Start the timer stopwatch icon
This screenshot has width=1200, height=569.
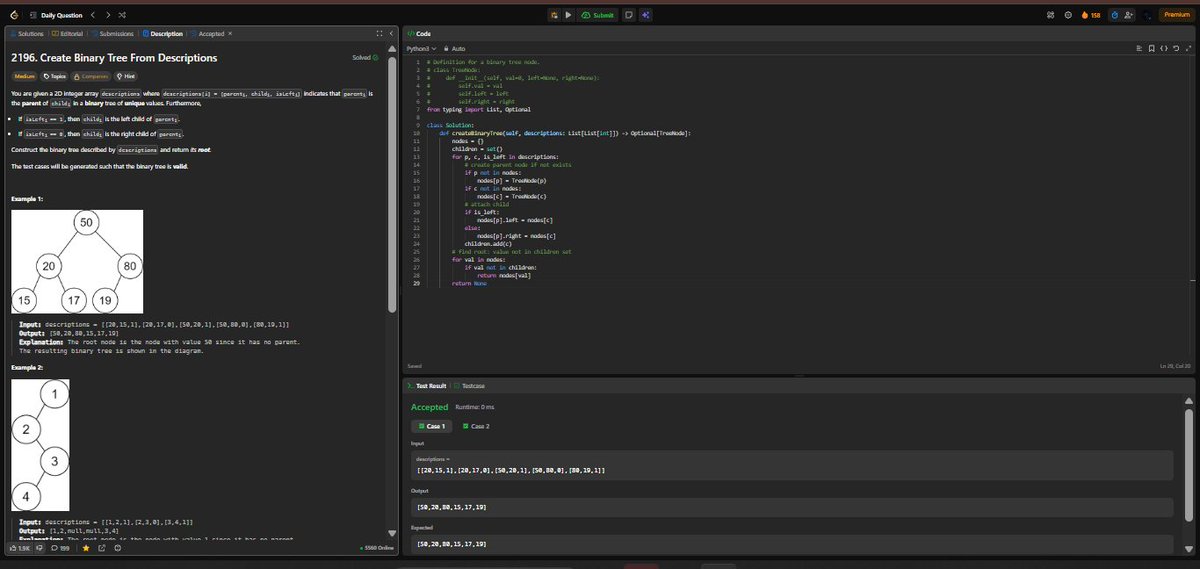1115,15
